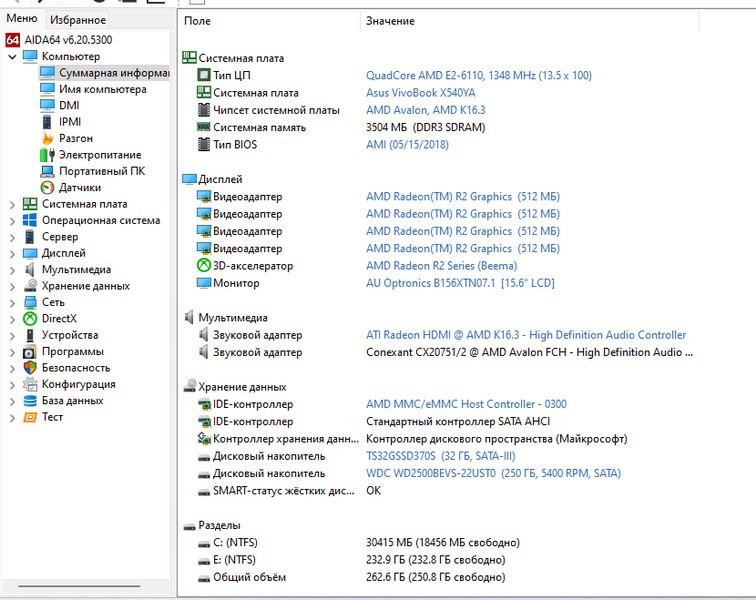
Task: Click the Операционная система Windows icon
Action: [30, 220]
